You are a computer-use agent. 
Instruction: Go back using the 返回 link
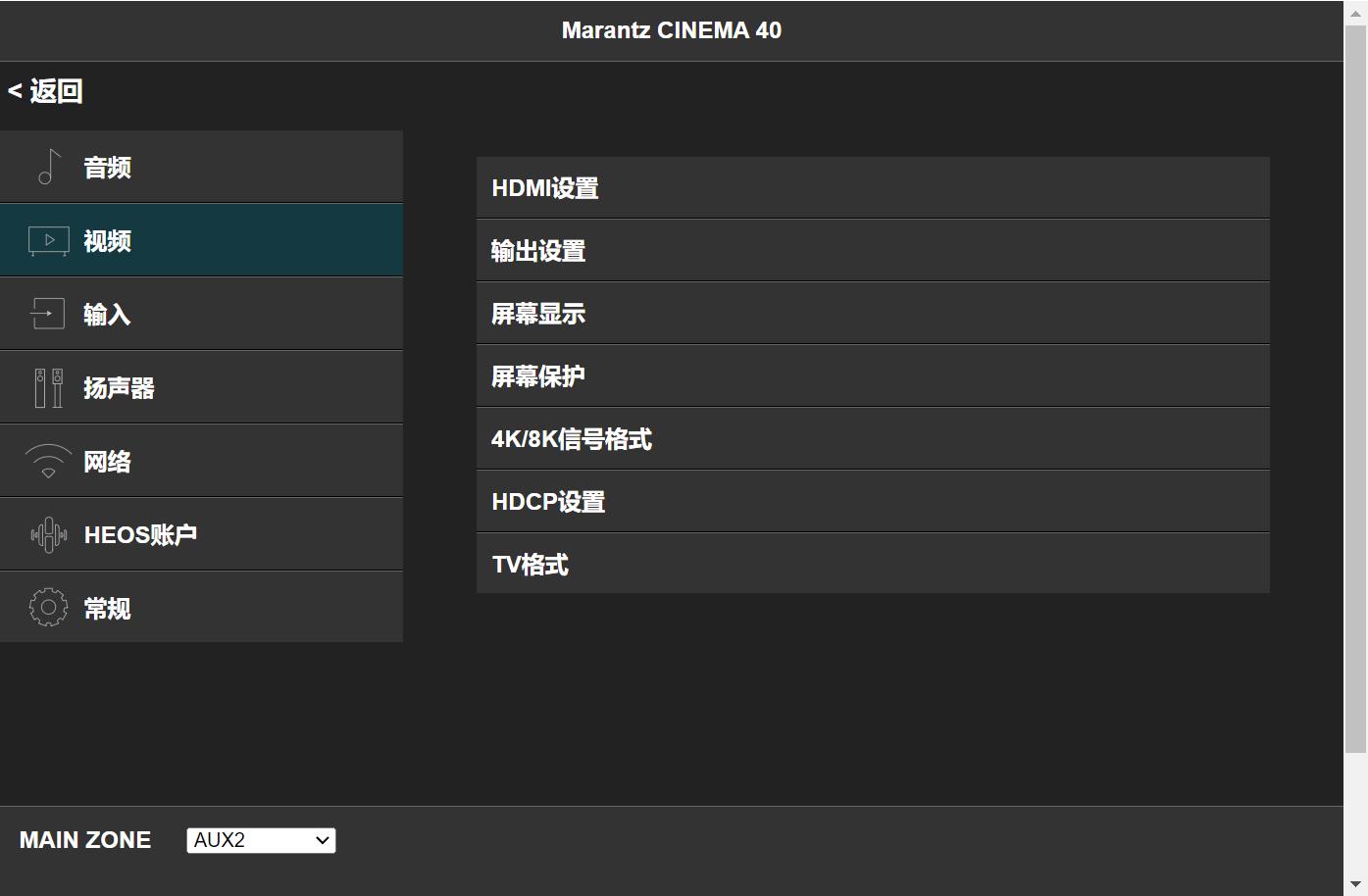(x=44, y=90)
